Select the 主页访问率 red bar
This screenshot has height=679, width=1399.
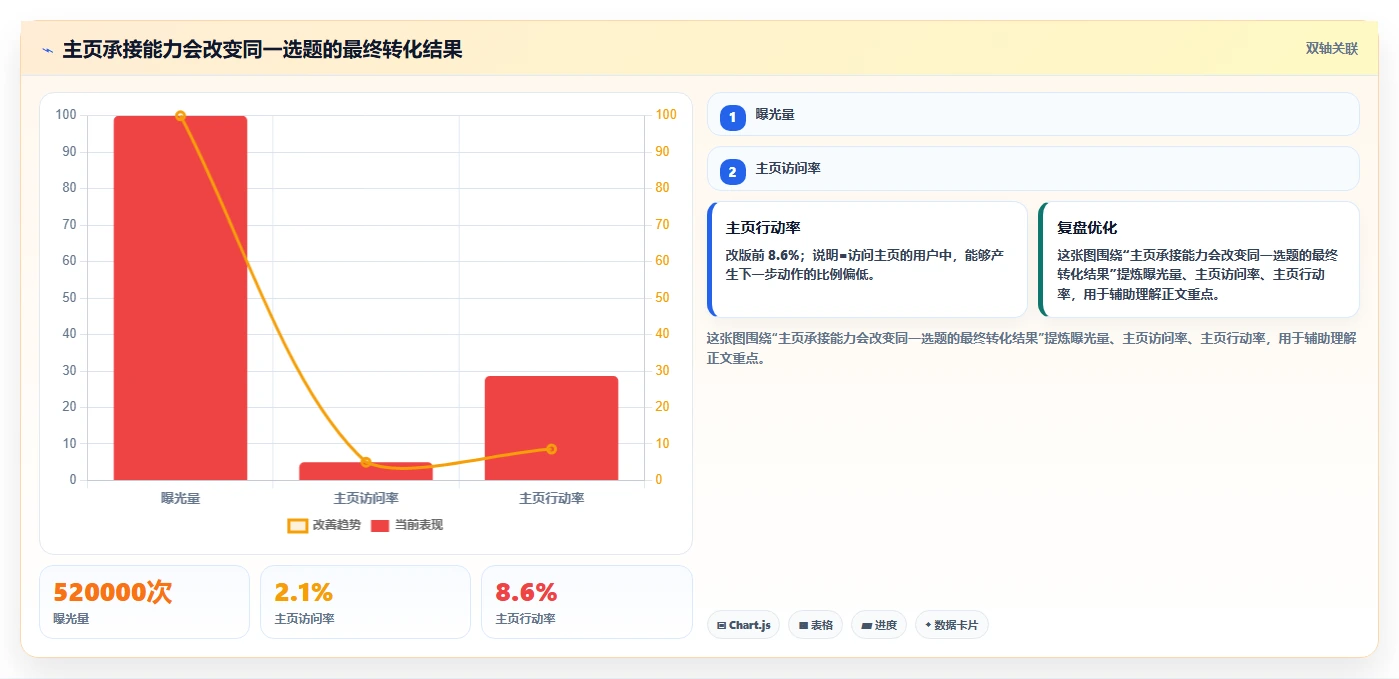pyautogui.click(x=365, y=471)
